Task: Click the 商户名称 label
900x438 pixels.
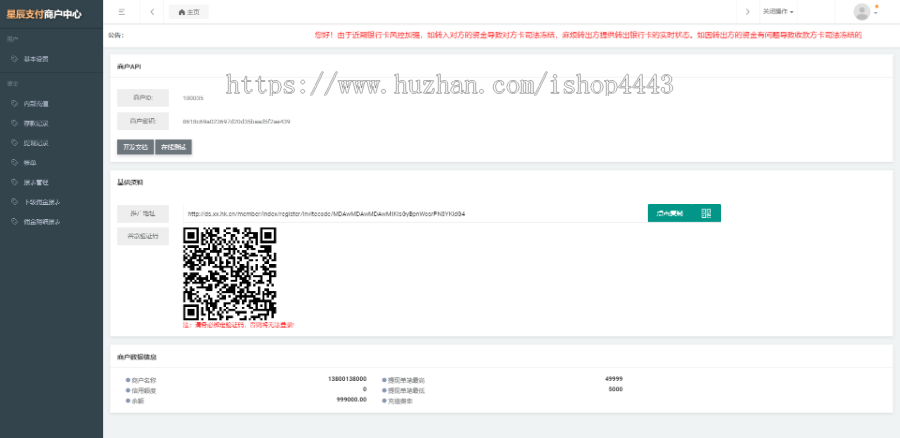Action: tap(143, 380)
